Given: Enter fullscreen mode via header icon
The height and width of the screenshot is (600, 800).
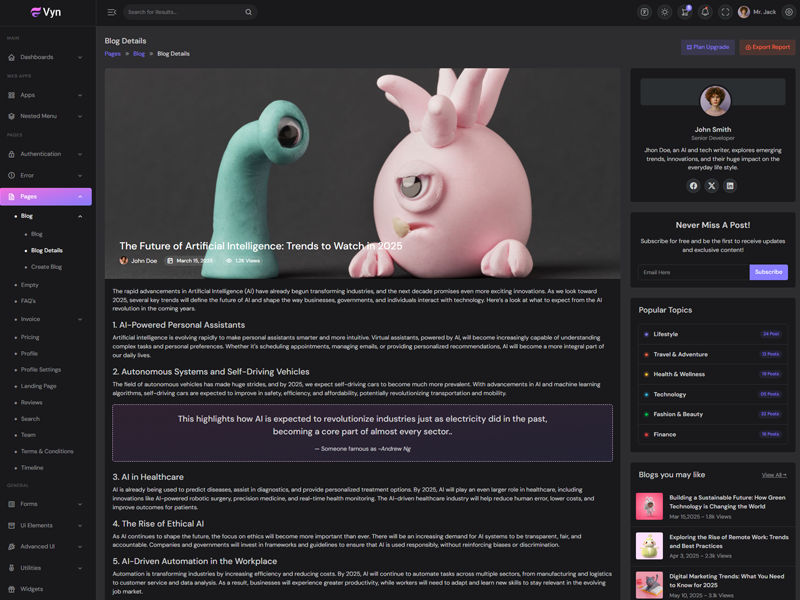Looking at the screenshot, I should pyautogui.click(x=726, y=12).
